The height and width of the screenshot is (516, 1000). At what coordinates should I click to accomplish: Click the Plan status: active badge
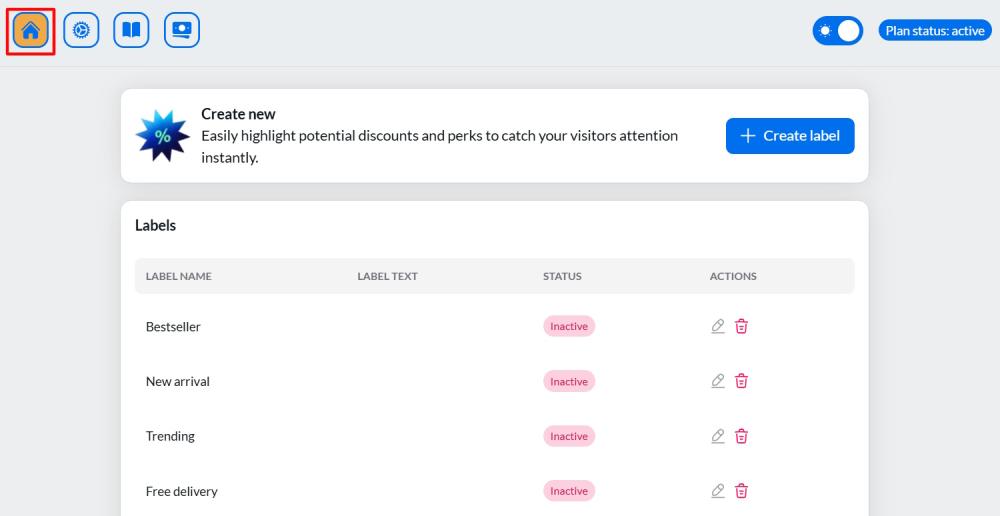(x=935, y=31)
